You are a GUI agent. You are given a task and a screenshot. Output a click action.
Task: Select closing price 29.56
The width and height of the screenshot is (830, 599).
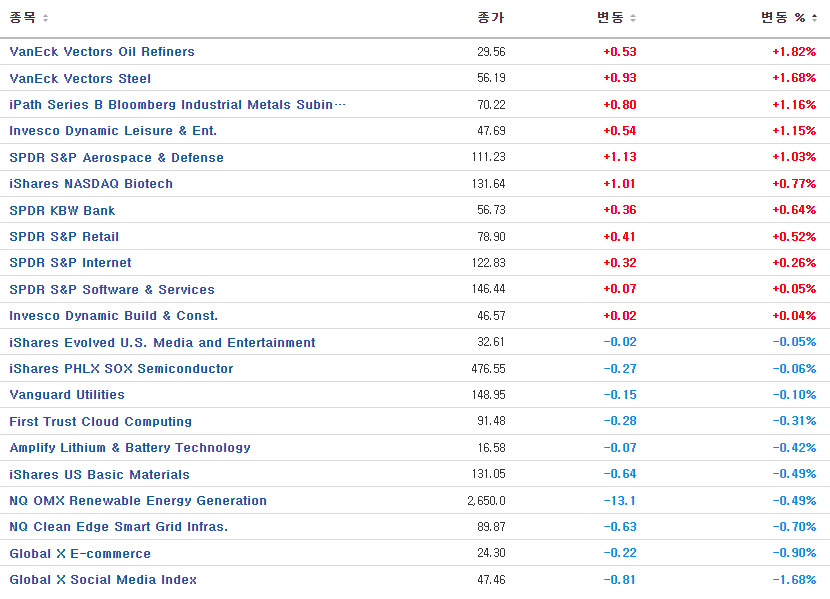click(491, 51)
